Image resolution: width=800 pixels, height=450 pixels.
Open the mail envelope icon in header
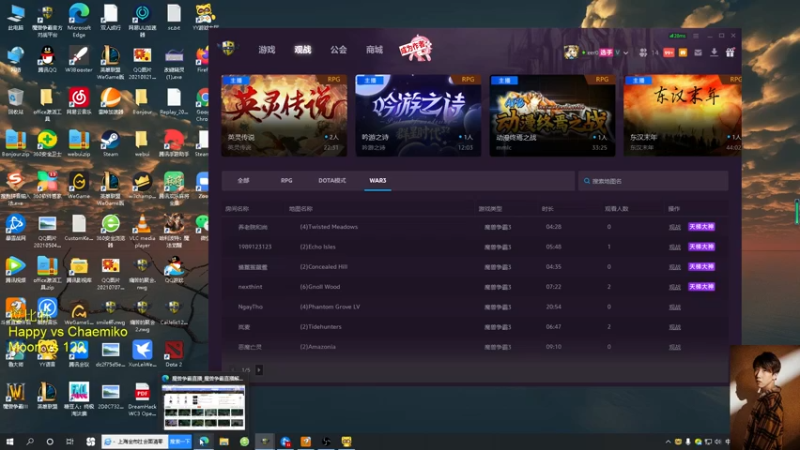point(698,53)
